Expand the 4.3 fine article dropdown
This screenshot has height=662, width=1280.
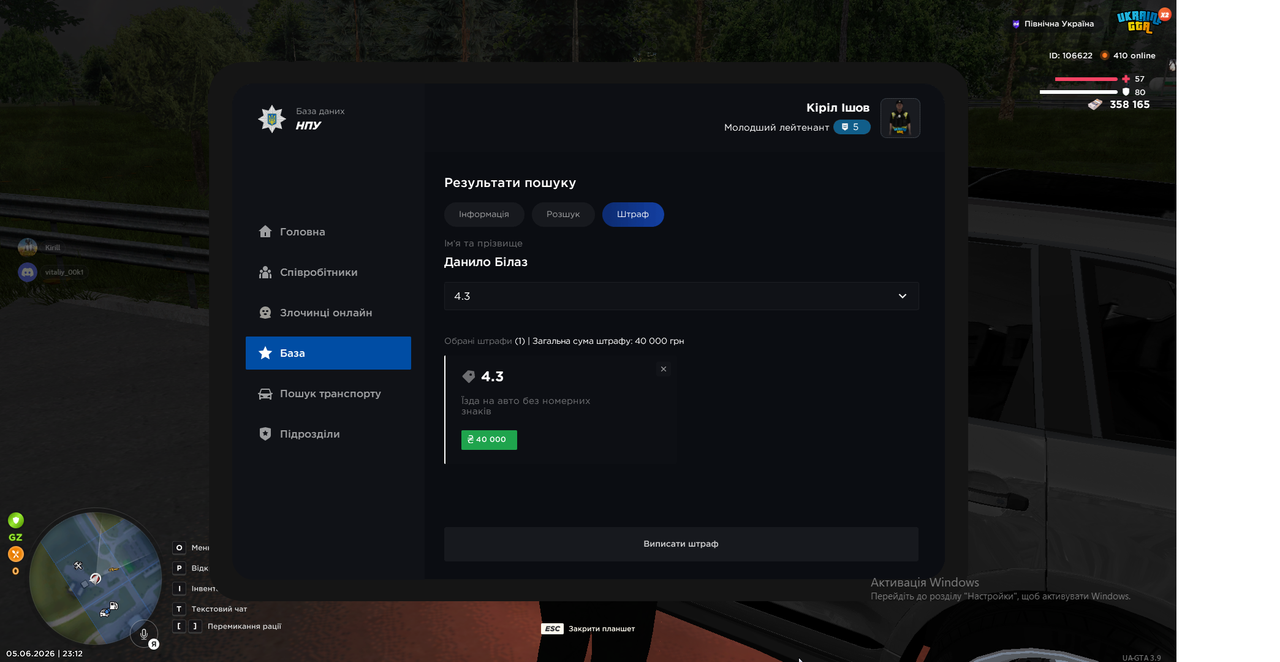[x=681, y=296]
